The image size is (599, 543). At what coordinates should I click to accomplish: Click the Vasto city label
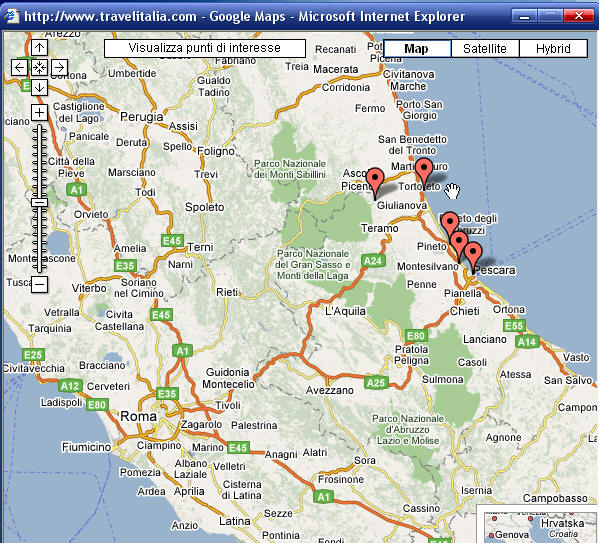576,357
